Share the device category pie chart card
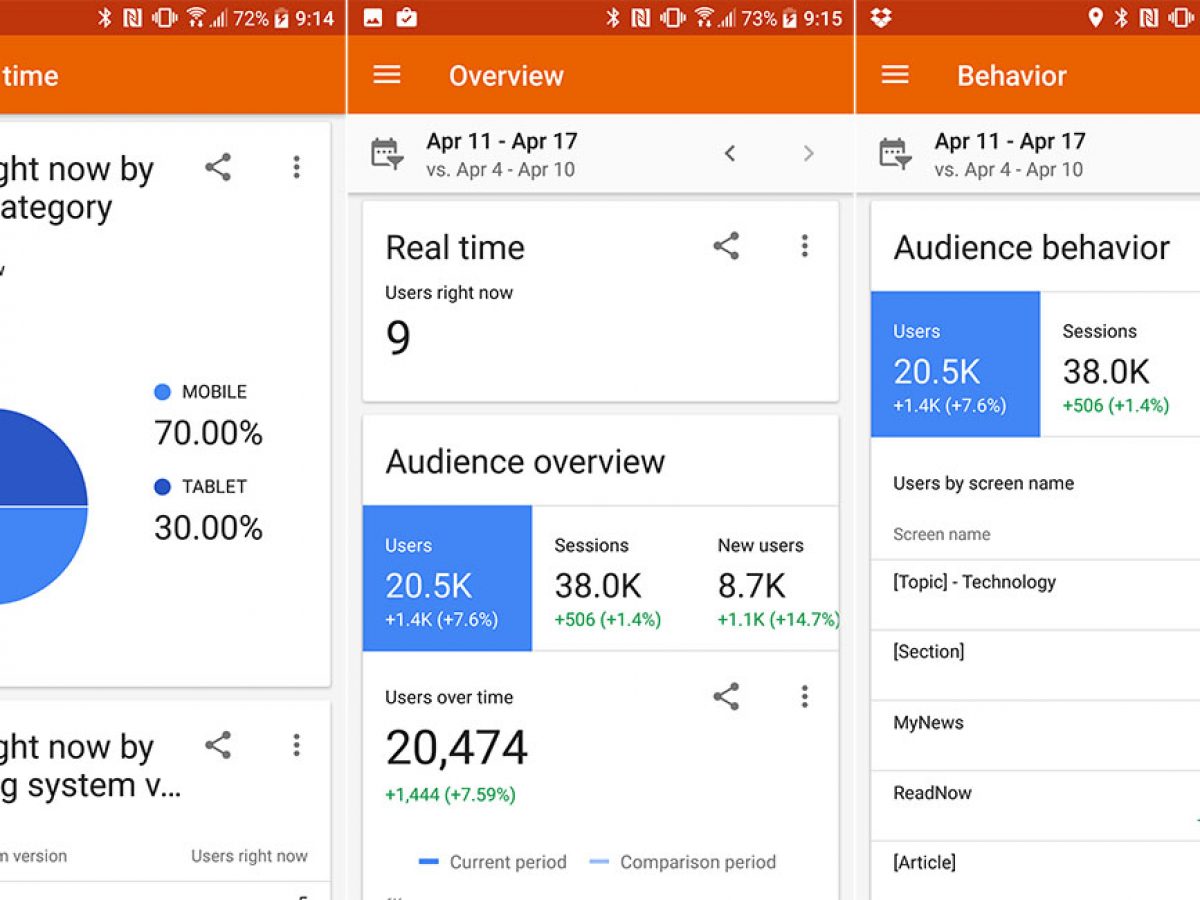Screen dimensions: 1200x900 tap(218, 167)
